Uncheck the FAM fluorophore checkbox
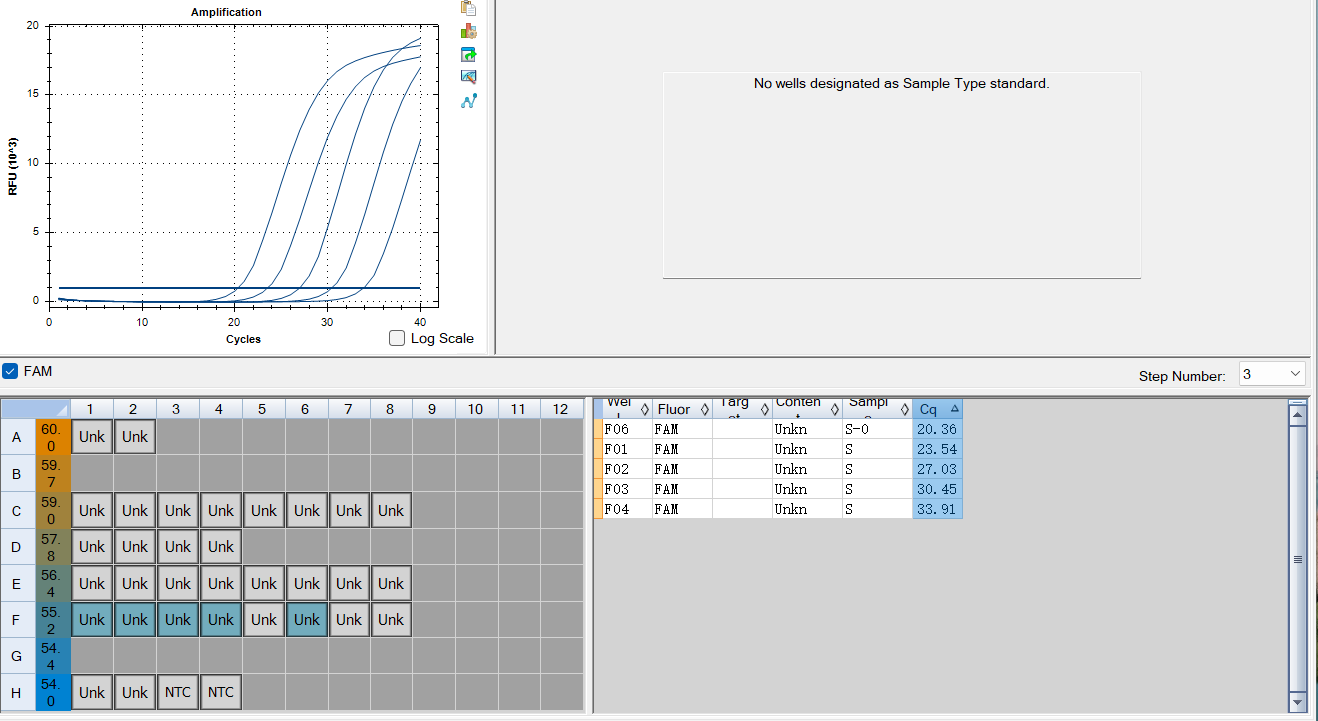The image size is (1318, 721). 10,371
